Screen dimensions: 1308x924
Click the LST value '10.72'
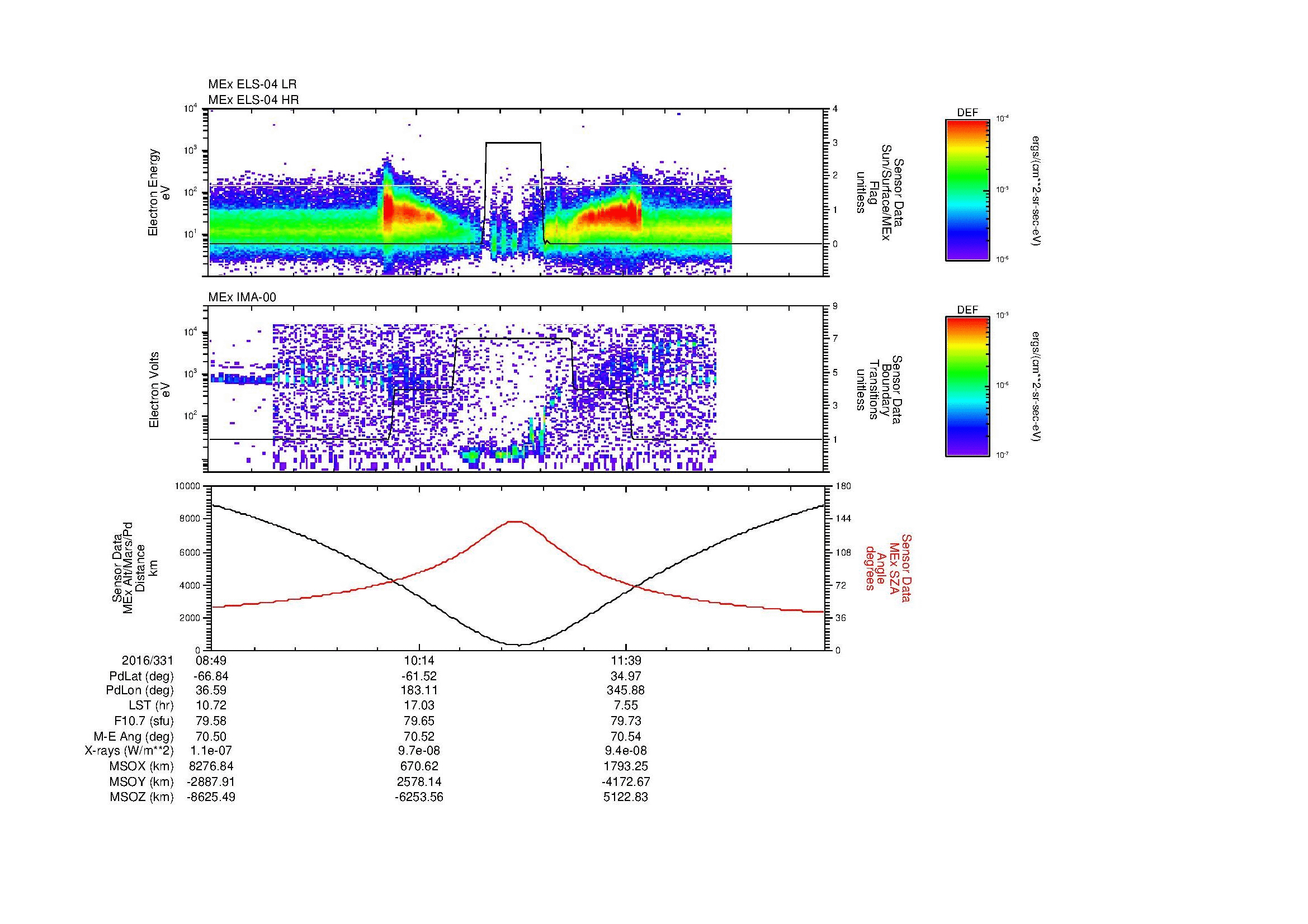coord(211,706)
